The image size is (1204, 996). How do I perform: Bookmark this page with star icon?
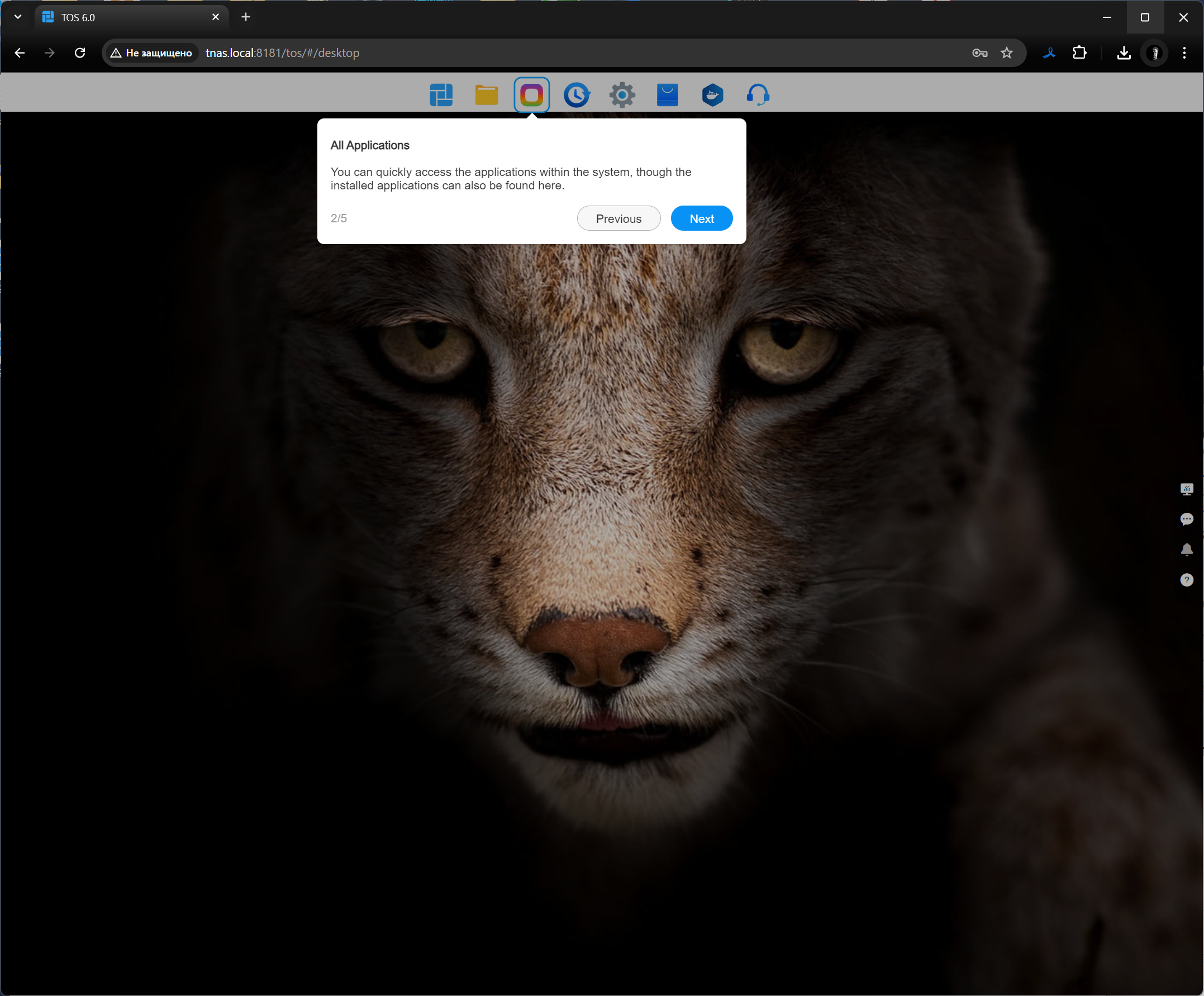pos(1006,53)
